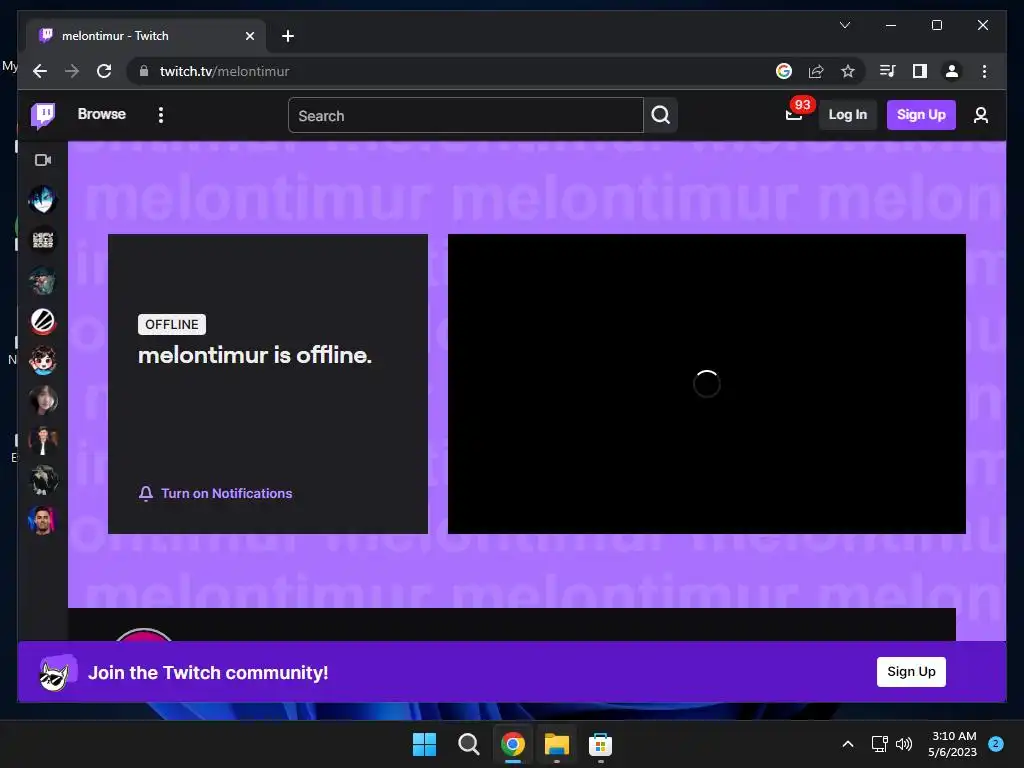Screen dimensions: 1024x768
Task: Click the 'melontimur is offline.' heading
Action: pyautogui.click(x=255, y=355)
